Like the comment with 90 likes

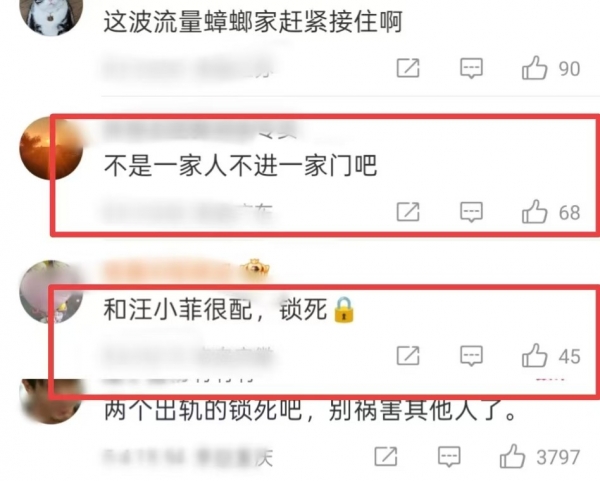click(x=534, y=68)
